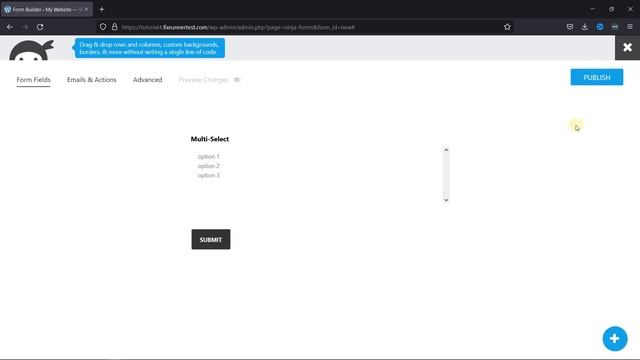Viewport: 640px width, 360px height.
Task: Reload the page with refresh icon
Action: (x=40, y=27)
